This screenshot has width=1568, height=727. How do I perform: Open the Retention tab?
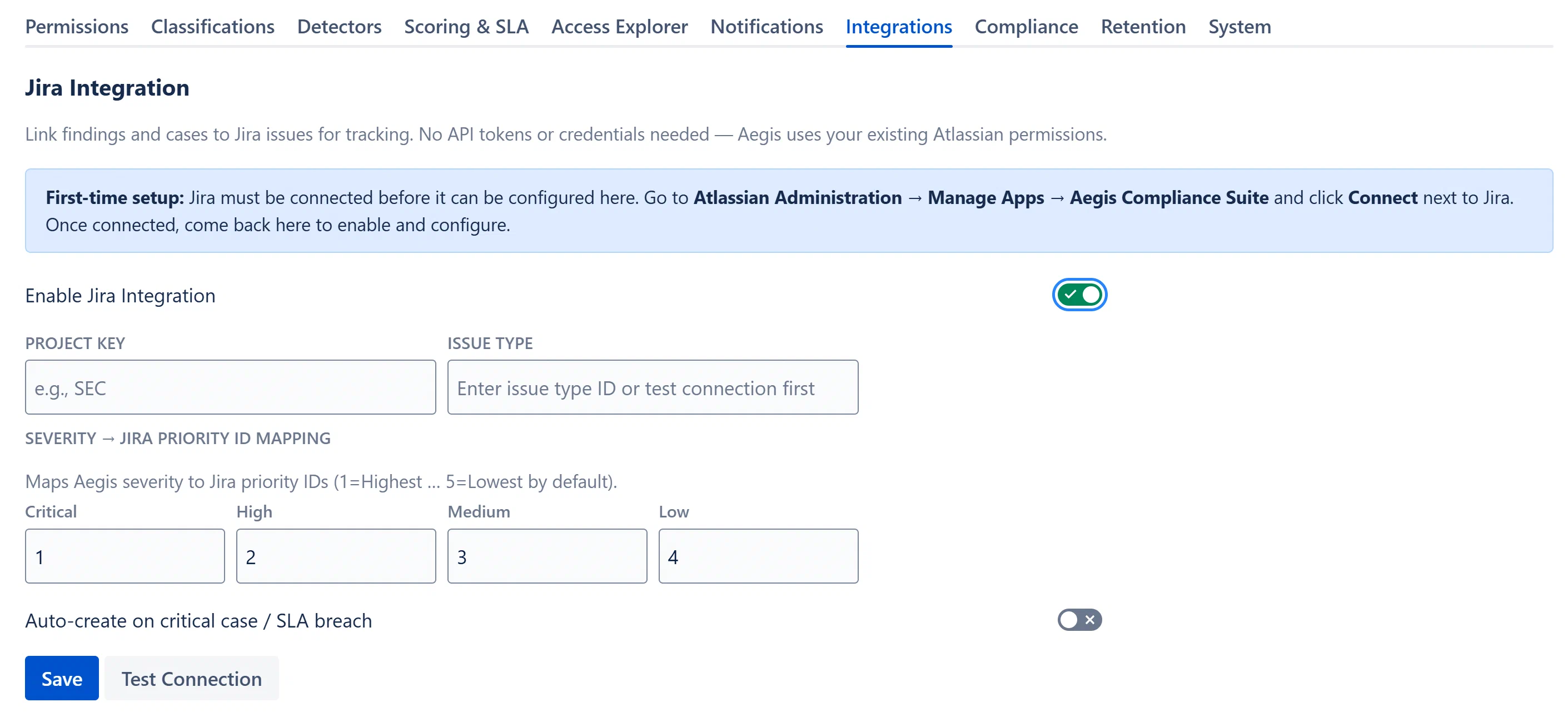[1143, 26]
